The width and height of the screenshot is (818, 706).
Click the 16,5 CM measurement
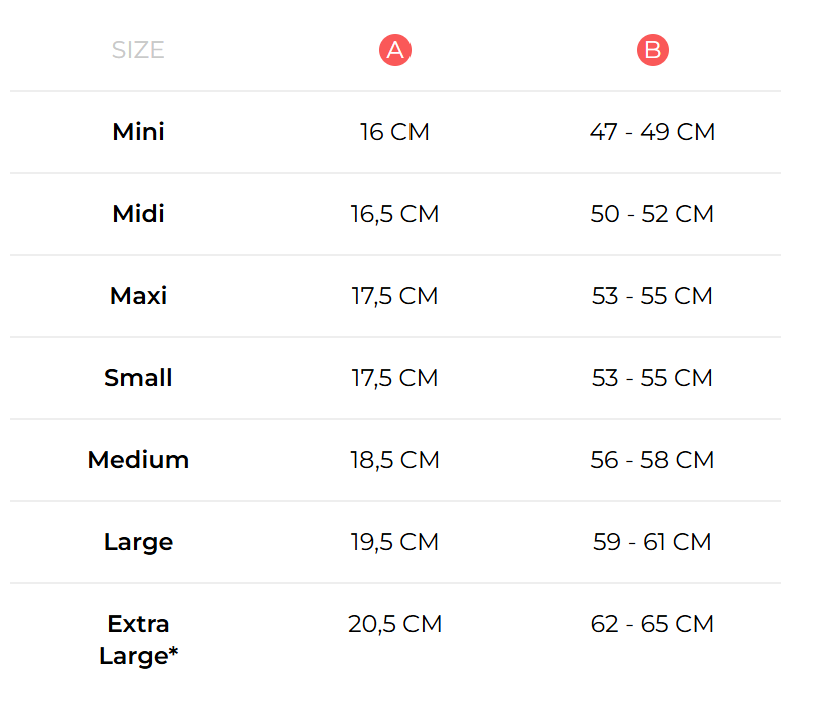pyautogui.click(x=395, y=214)
